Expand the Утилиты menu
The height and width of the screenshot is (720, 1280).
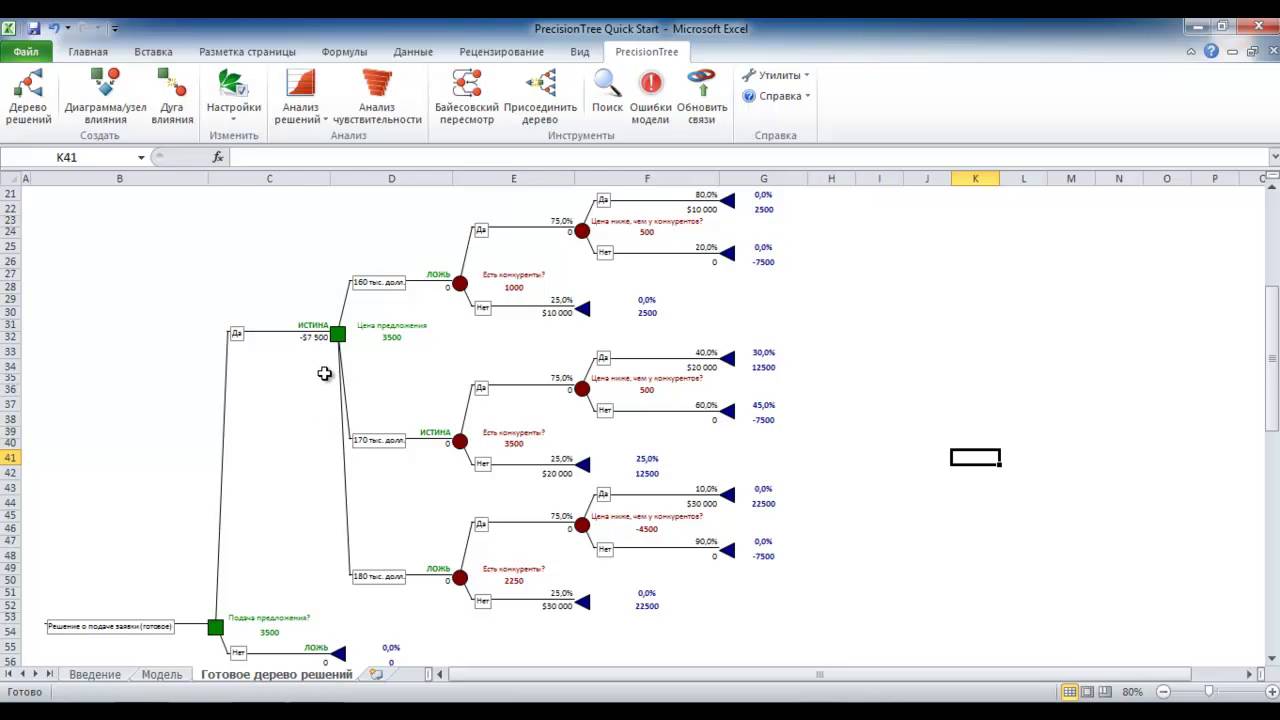776,75
